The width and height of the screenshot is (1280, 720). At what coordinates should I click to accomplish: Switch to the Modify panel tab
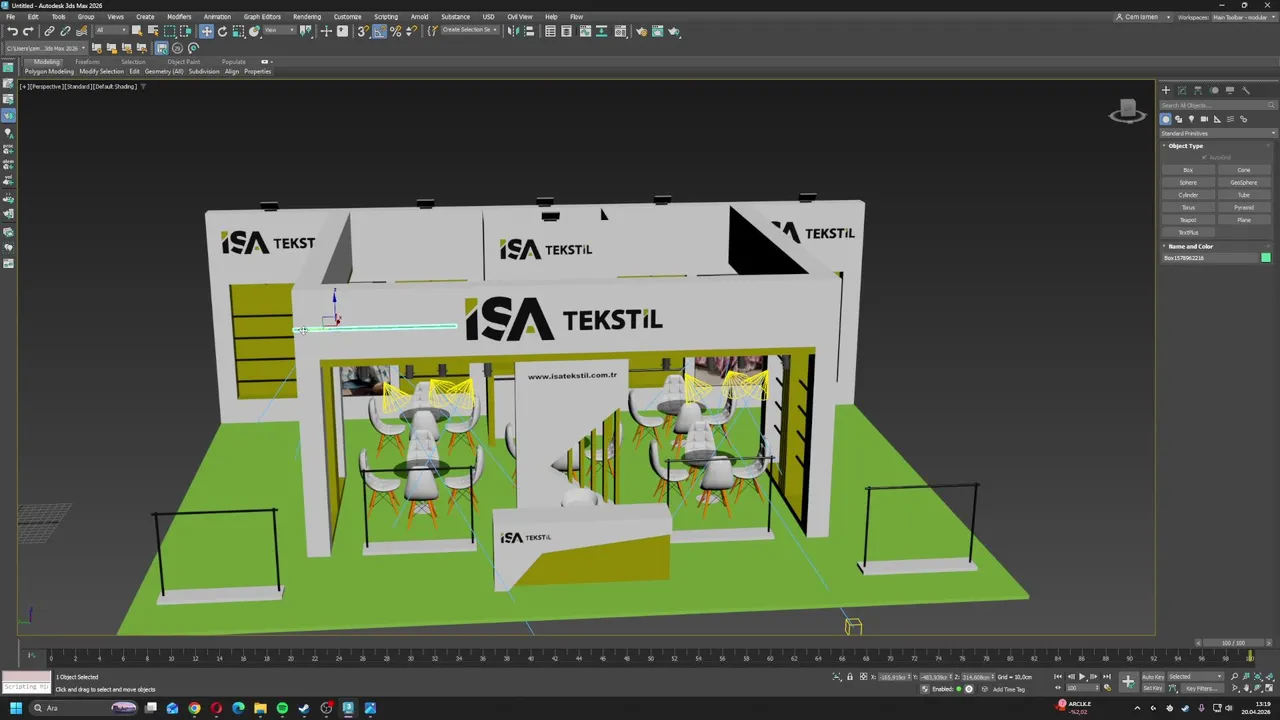[x=1181, y=90]
